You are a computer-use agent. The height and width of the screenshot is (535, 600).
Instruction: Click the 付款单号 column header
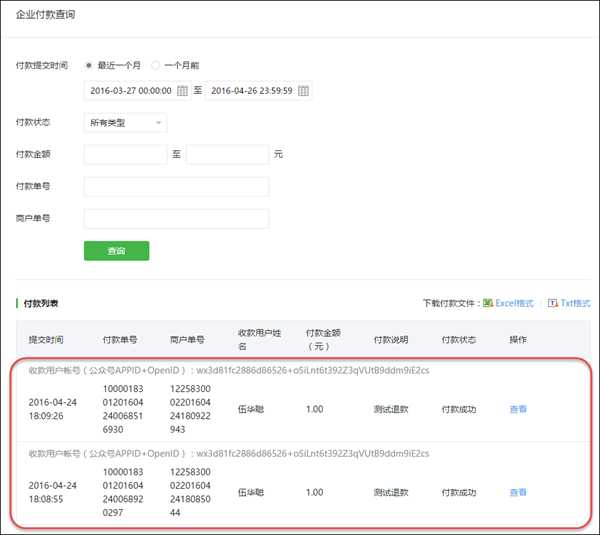pos(120,339)
